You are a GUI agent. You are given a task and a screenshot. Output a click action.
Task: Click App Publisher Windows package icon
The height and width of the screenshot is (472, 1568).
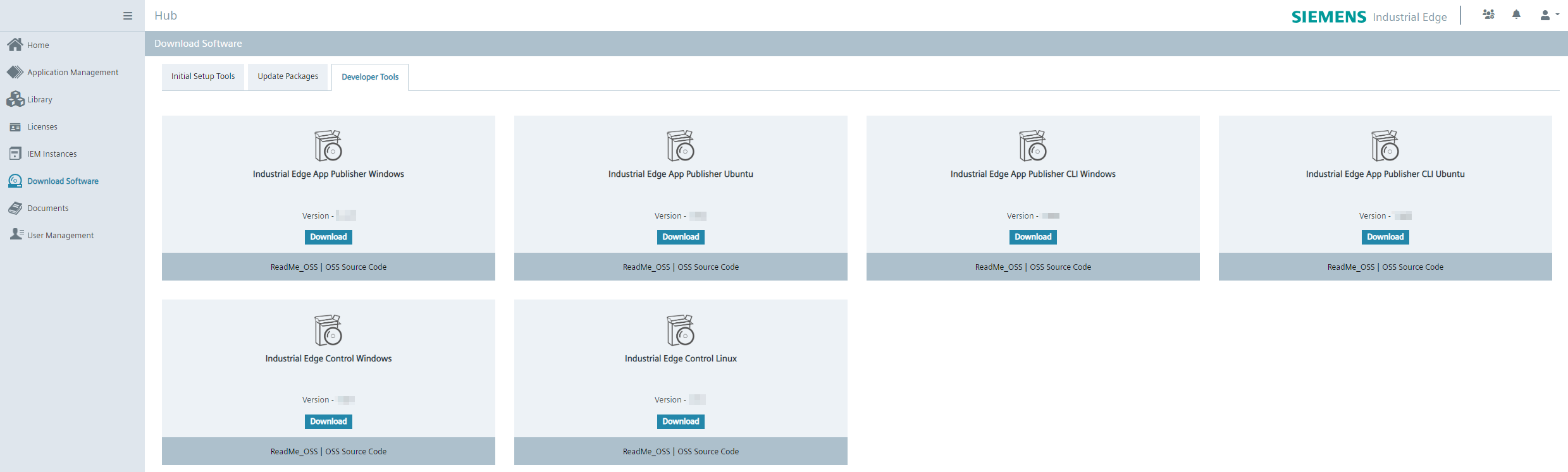[x=328, y=146]
